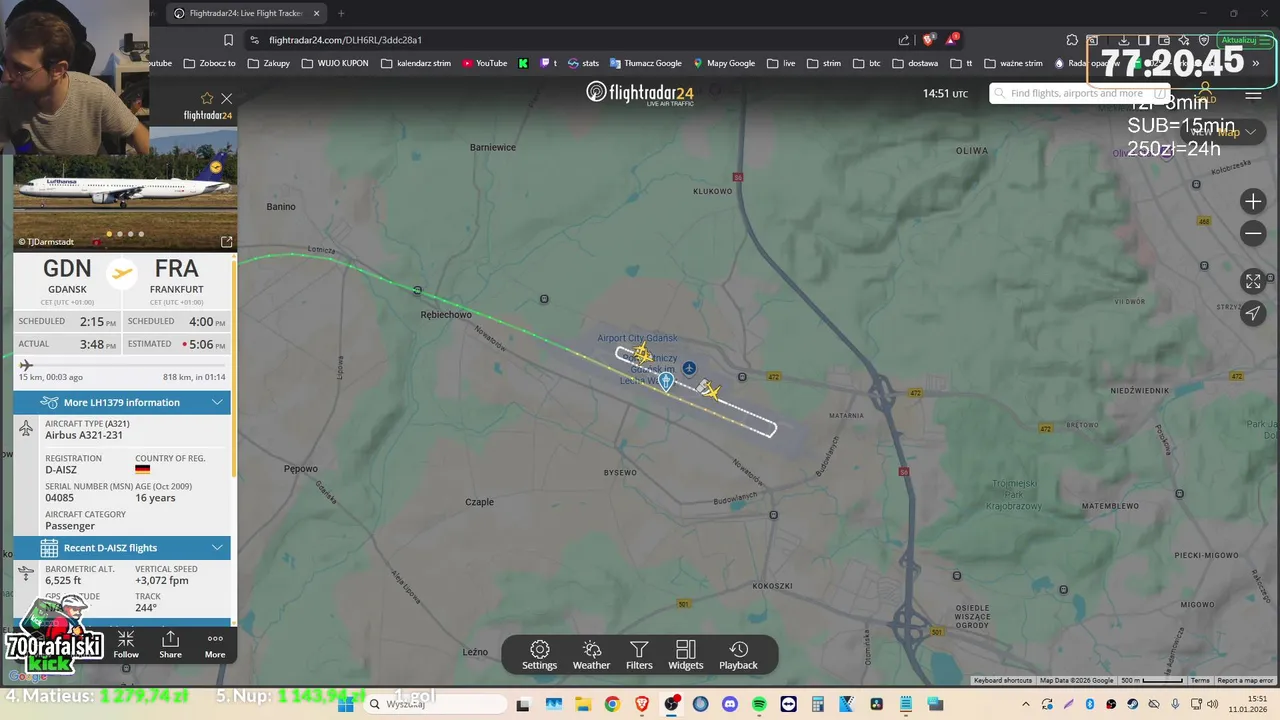Viewport: 1280px width, 720px height.
Task: Open btc bookmark folder
Action: pos(866,63)
